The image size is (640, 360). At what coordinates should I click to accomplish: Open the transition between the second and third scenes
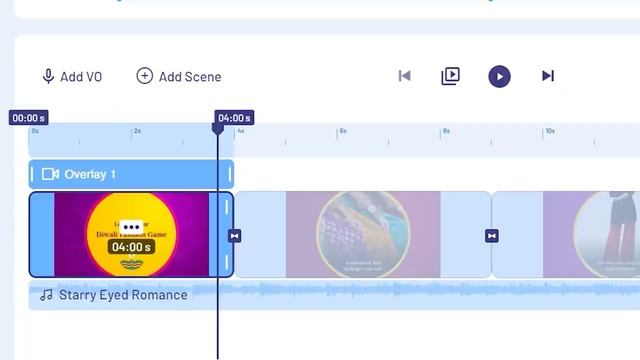[491, 236]
